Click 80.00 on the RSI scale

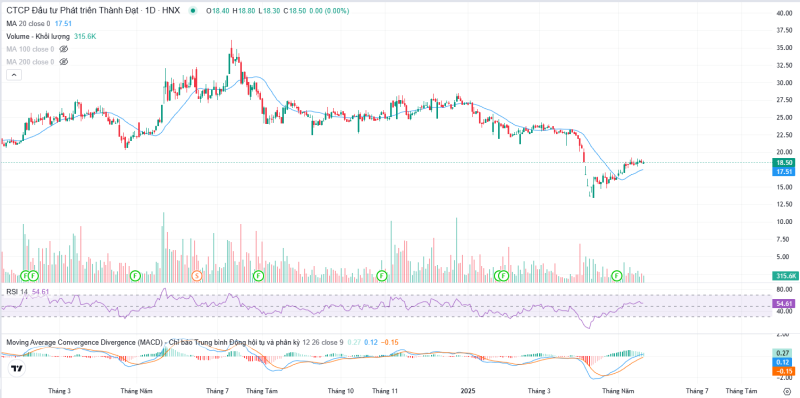[x=784, y=289]
